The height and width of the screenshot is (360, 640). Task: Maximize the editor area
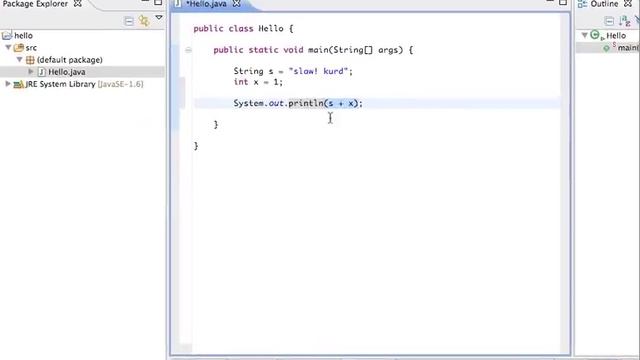[563, 2]
